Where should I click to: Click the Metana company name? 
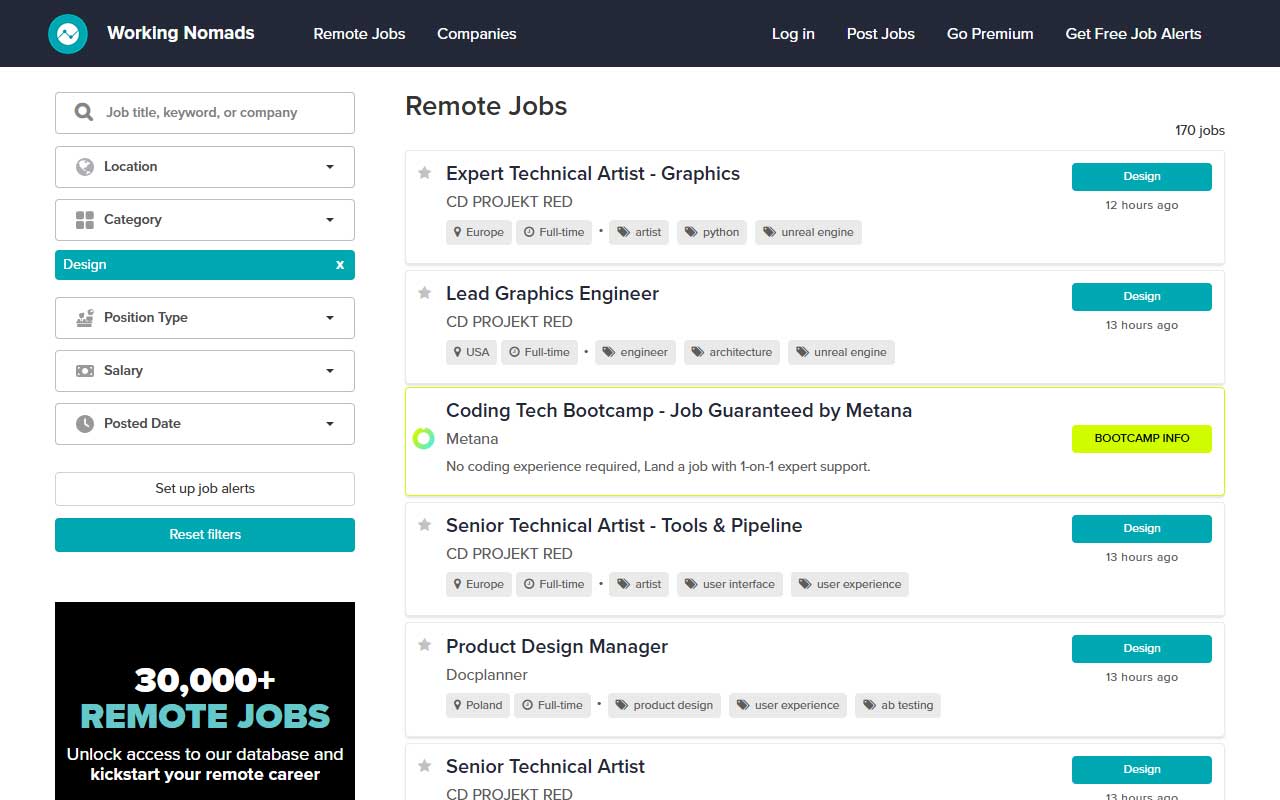pos(472,439)
